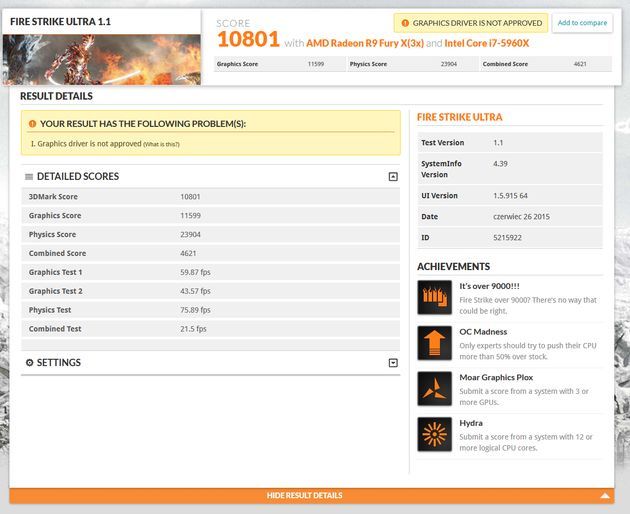The height and width of the screenshot is (514, 630).
Task: Click the Physics Score row in Detailed Scores
Action: [x=211, y=234]
